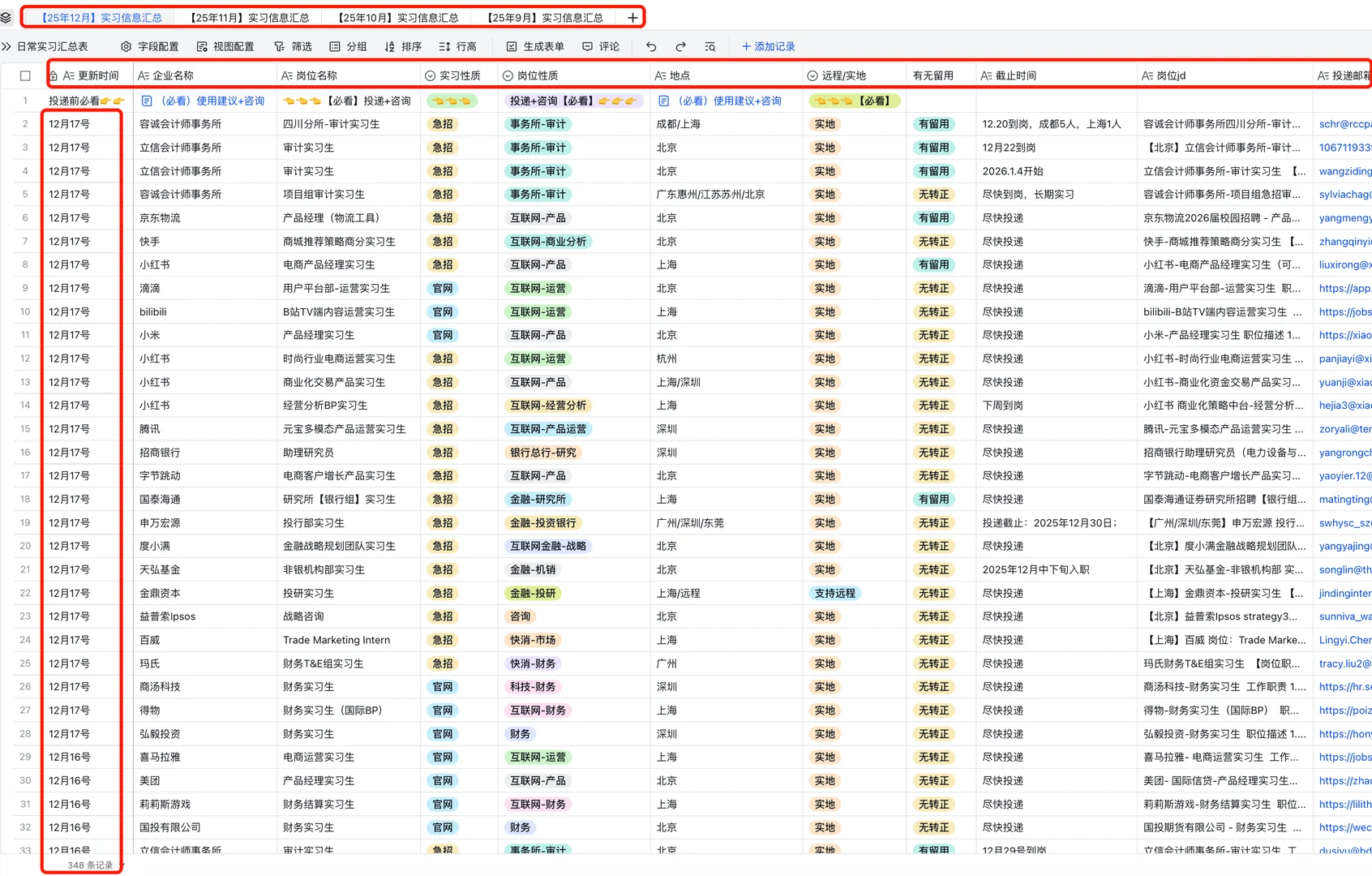Open 字段配置 field settings
The height and width of the screenshot is (876, 1372).
[149, 46]
